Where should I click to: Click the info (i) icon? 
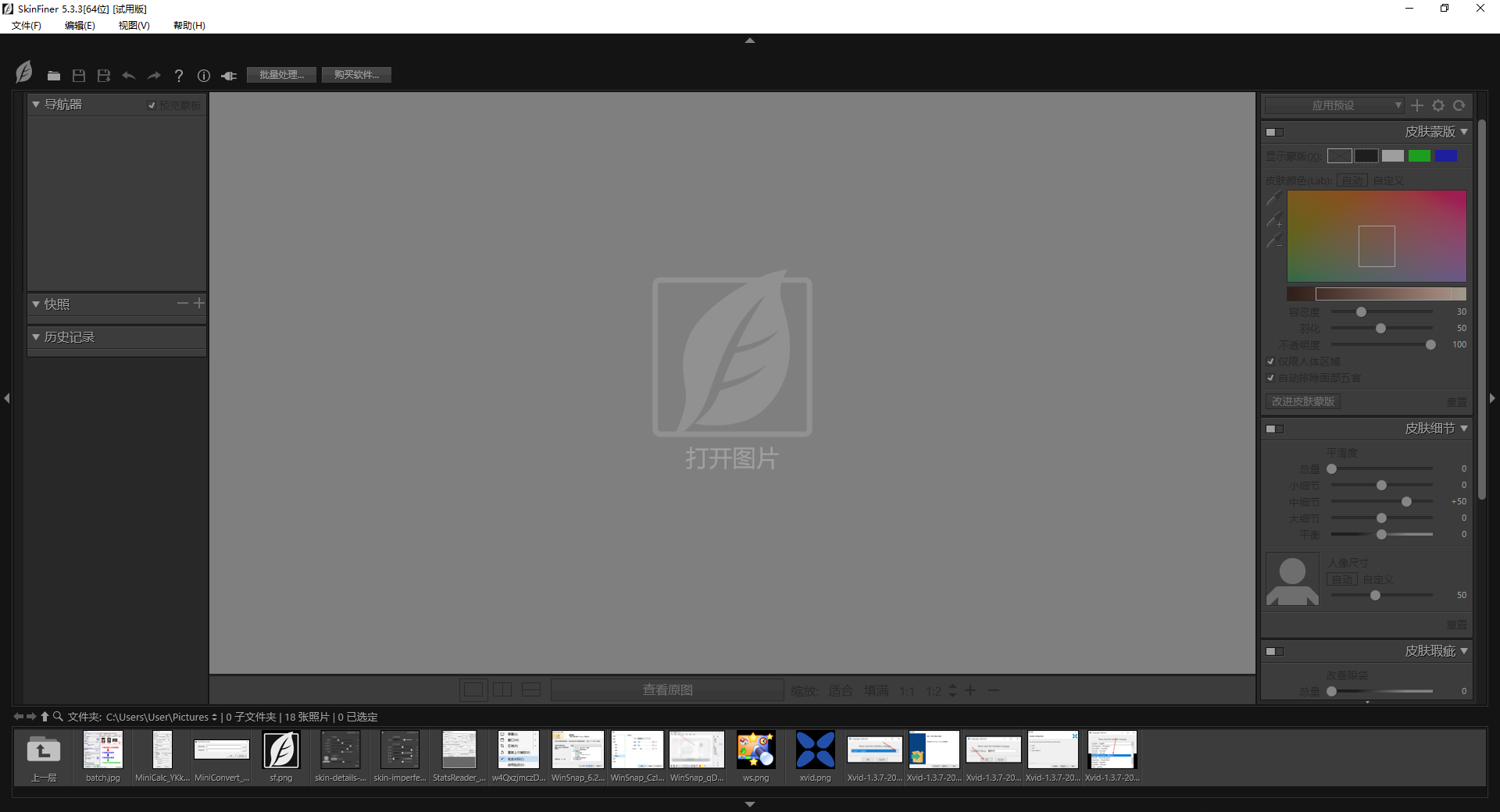(x=204, y=76)
